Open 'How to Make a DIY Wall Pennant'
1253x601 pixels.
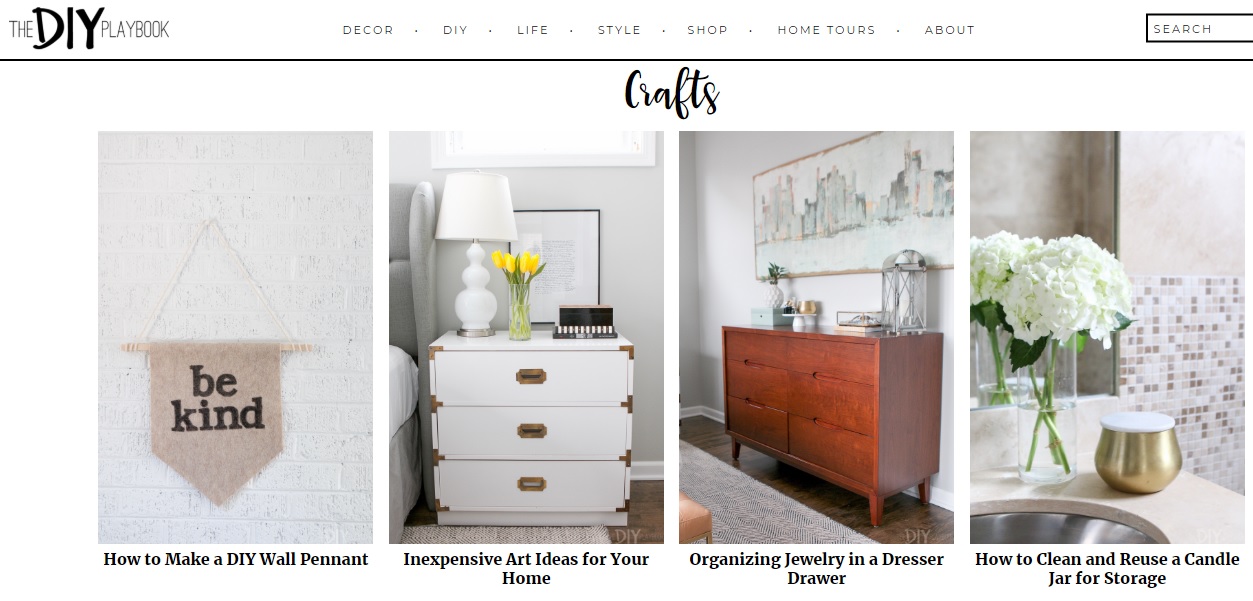[x=236, y=559]
